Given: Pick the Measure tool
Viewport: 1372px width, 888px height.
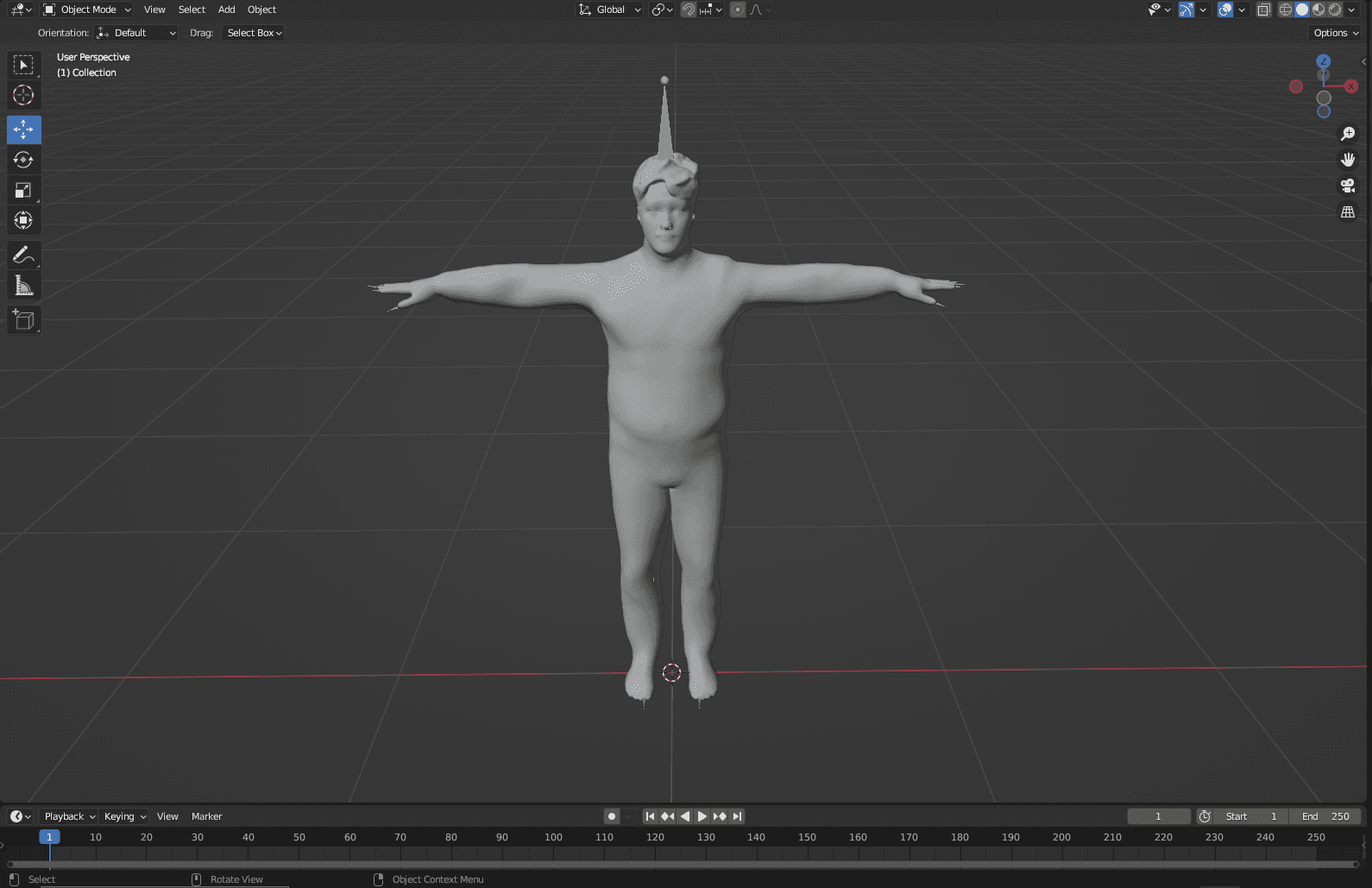Looking at the screenshot, I should click(x=23, y=286).
